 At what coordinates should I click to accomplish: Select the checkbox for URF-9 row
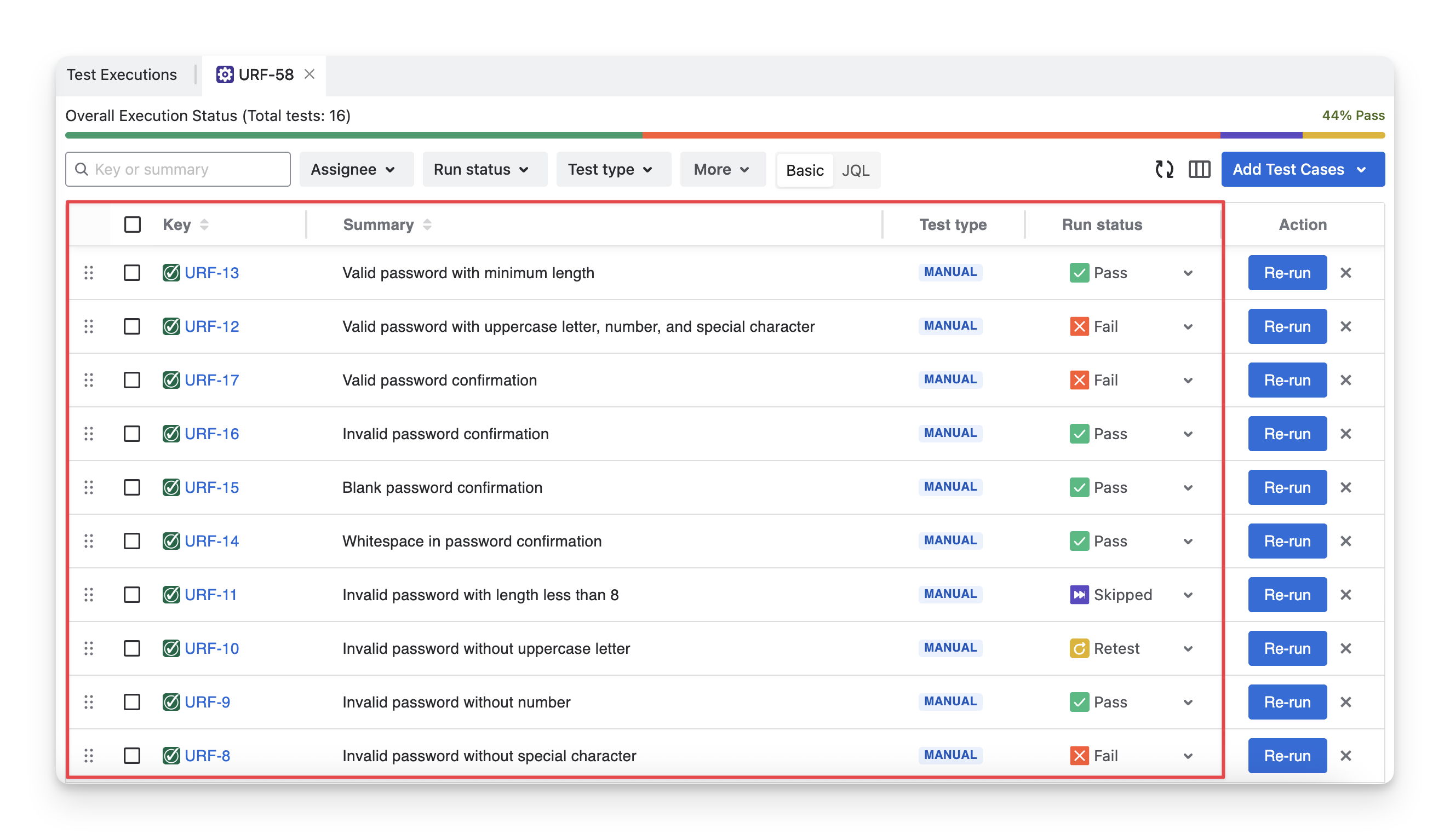[132, 702]
